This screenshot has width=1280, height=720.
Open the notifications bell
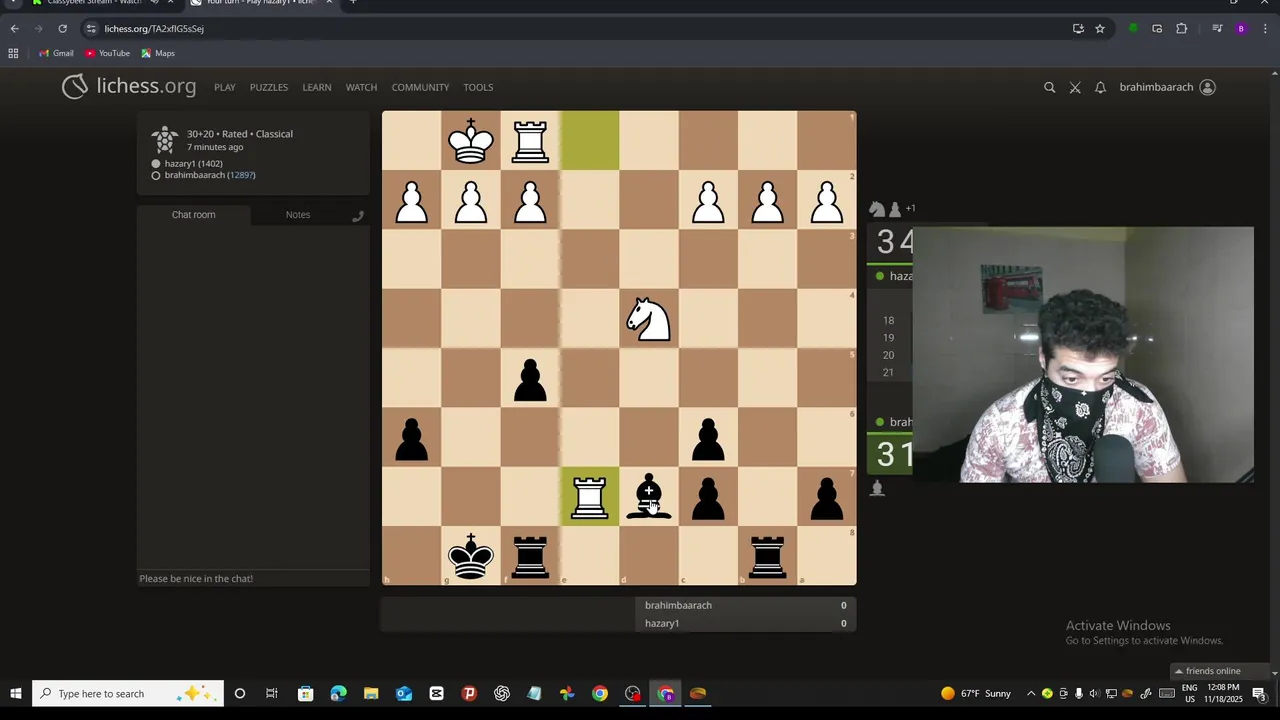pos(1100,88)
